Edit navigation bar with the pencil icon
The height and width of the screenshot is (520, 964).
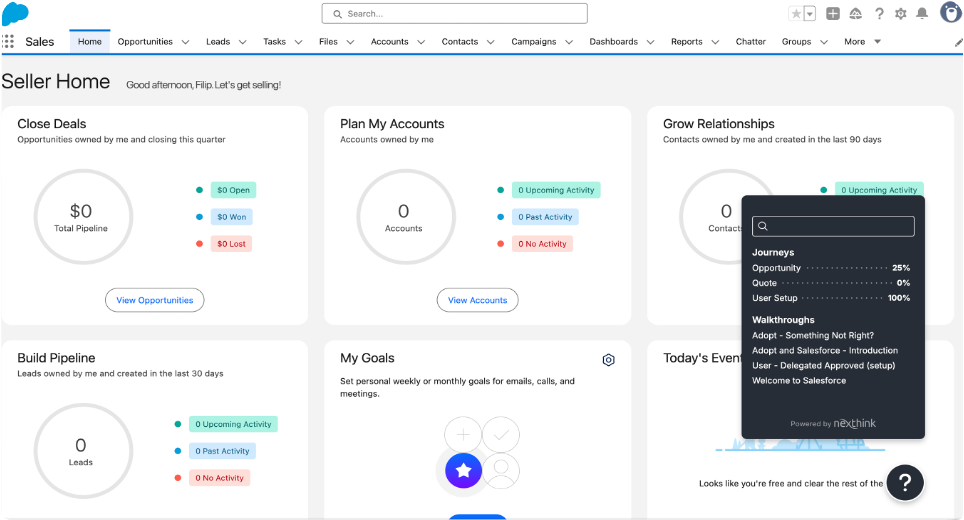[958, 42]
